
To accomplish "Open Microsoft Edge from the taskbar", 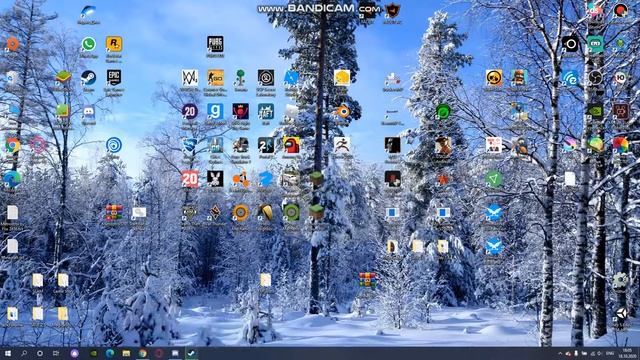I will click(110, 353).
